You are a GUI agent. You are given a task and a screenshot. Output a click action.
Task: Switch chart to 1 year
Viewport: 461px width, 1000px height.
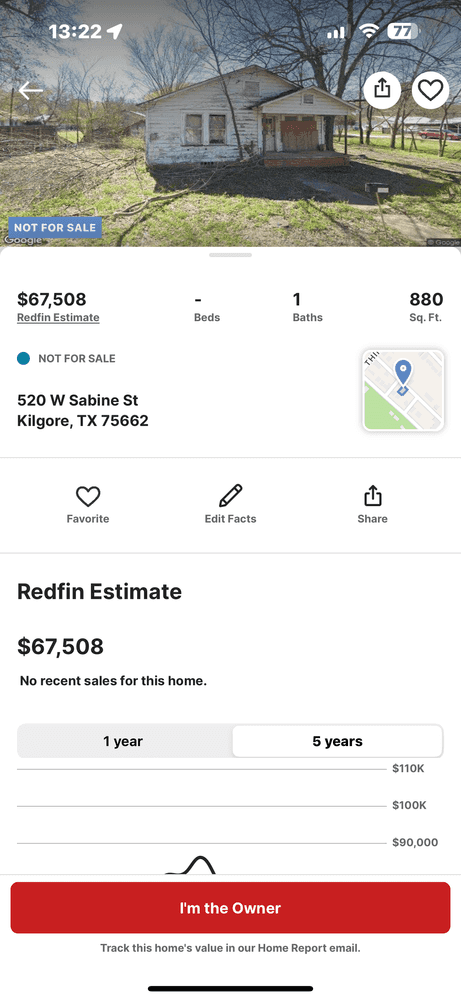[124, 741]
